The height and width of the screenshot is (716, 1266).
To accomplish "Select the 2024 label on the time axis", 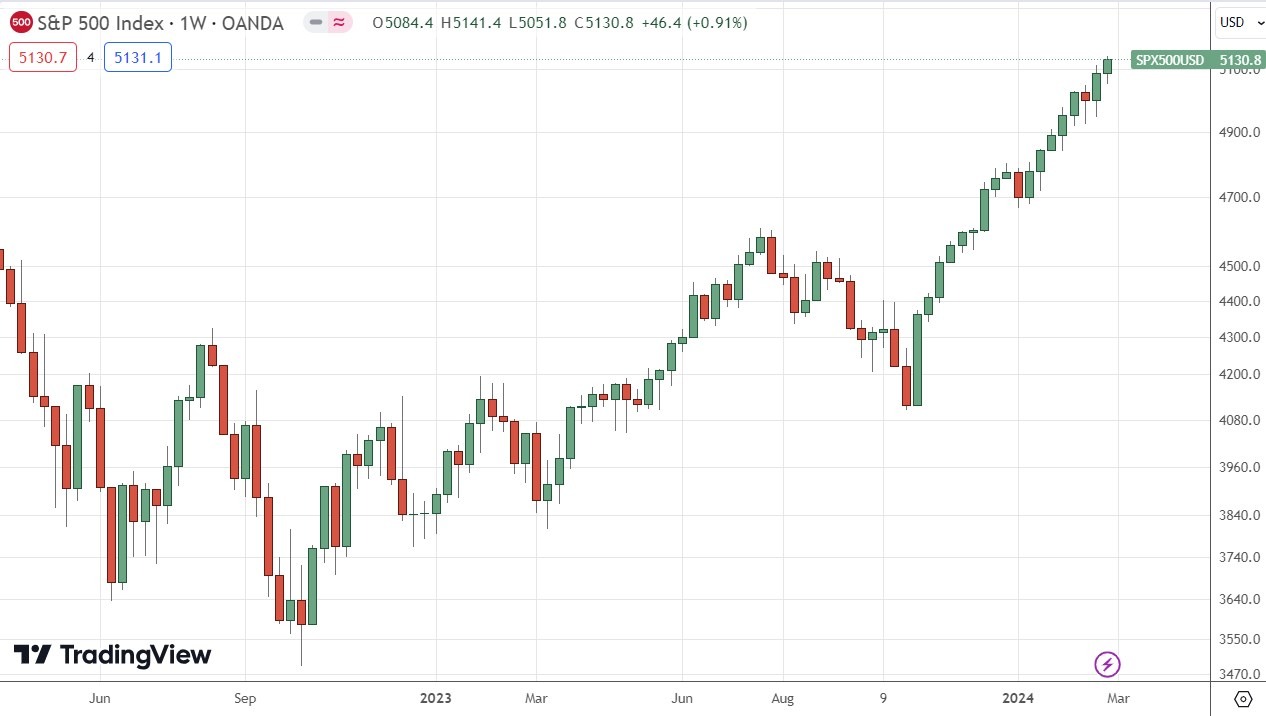I will pos(1018,698).
